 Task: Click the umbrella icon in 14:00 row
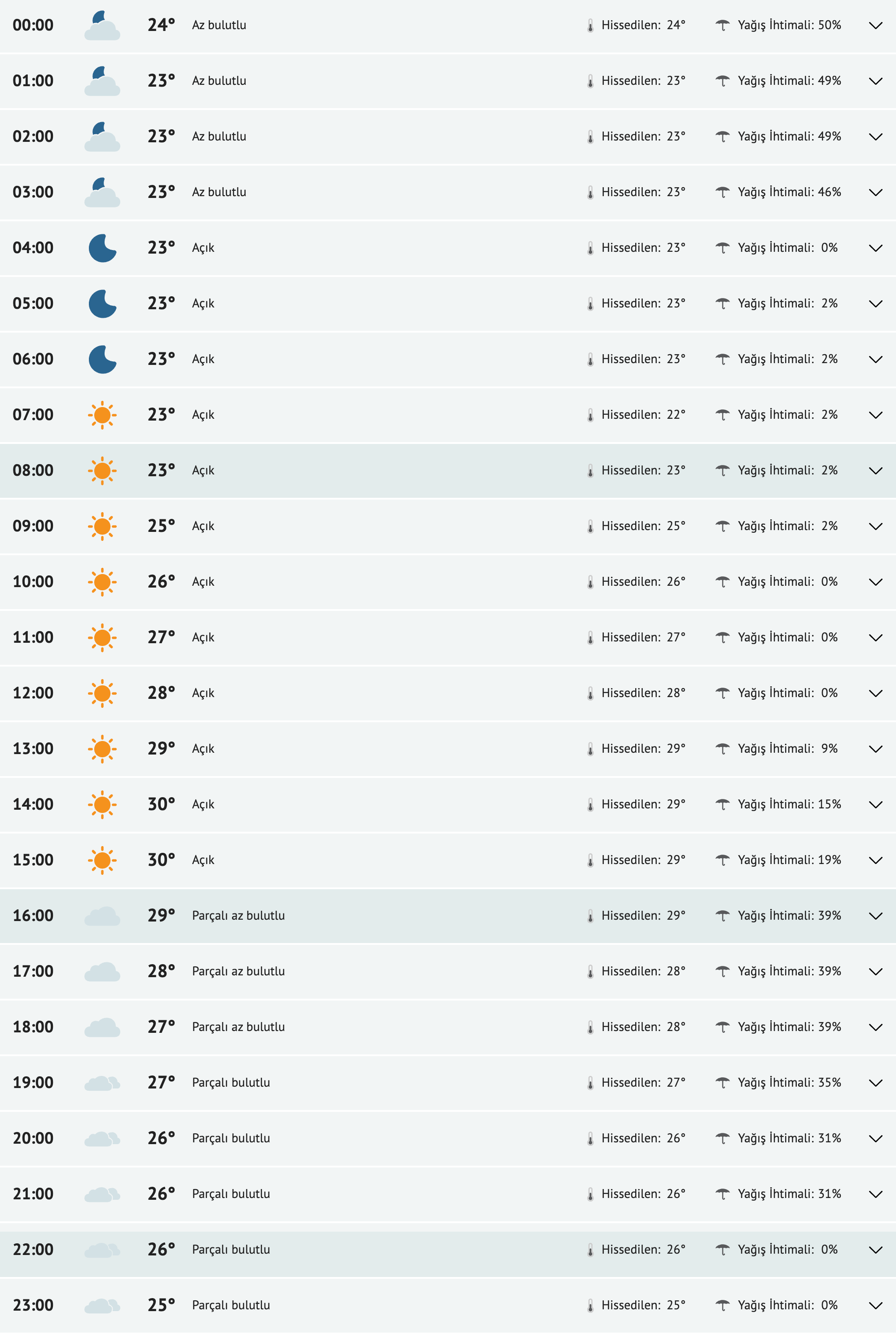[x=723, y=805]
